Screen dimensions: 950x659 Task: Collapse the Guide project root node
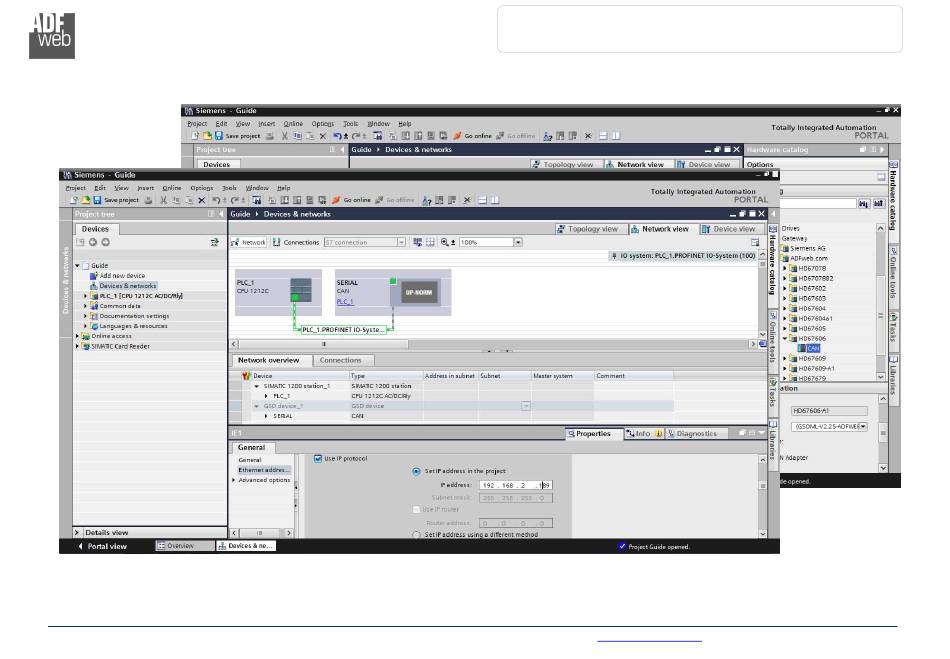77,266
